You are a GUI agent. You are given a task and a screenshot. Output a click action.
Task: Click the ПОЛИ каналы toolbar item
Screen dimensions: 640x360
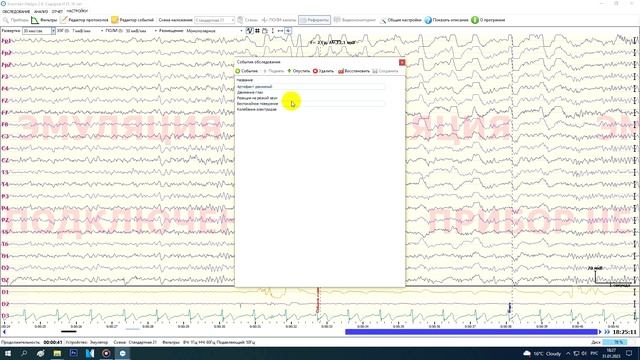(x=278, y=20)
